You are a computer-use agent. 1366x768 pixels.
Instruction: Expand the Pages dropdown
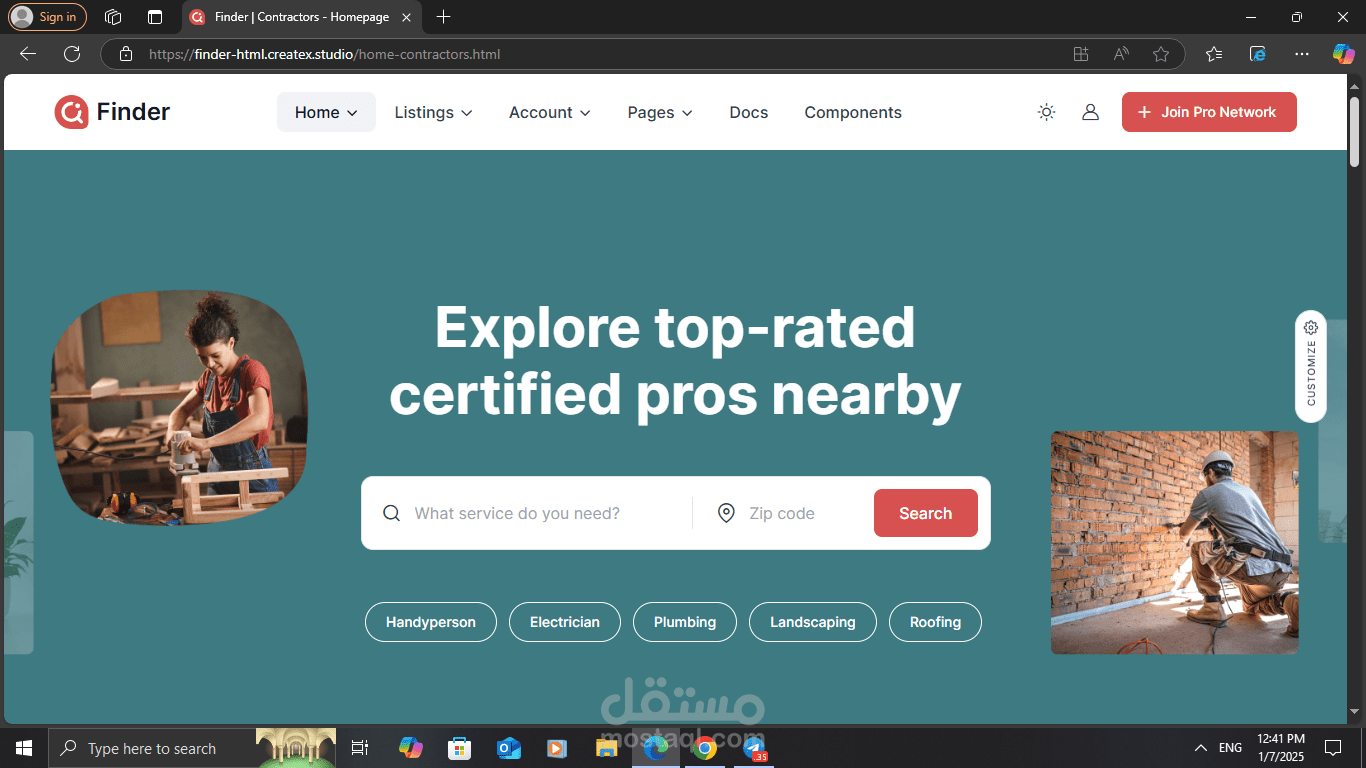point(659,112)
